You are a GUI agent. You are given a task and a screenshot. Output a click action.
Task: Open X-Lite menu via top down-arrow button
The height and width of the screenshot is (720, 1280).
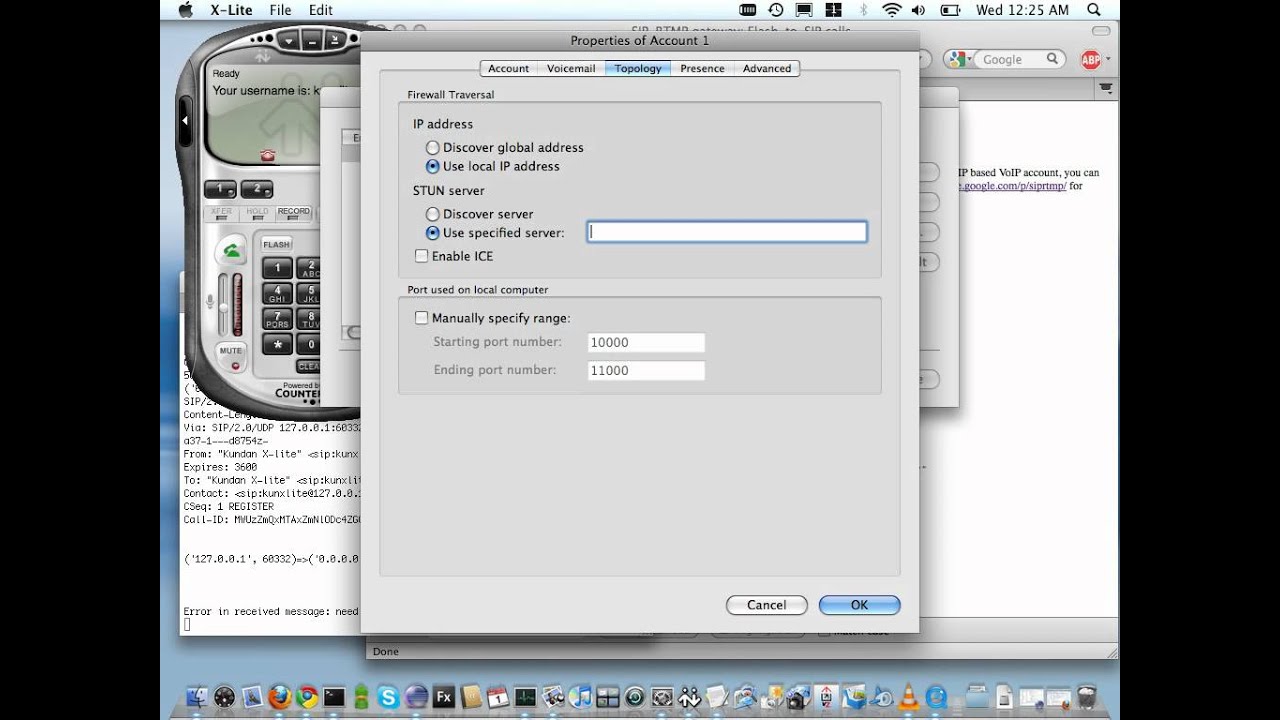(288, 41)
